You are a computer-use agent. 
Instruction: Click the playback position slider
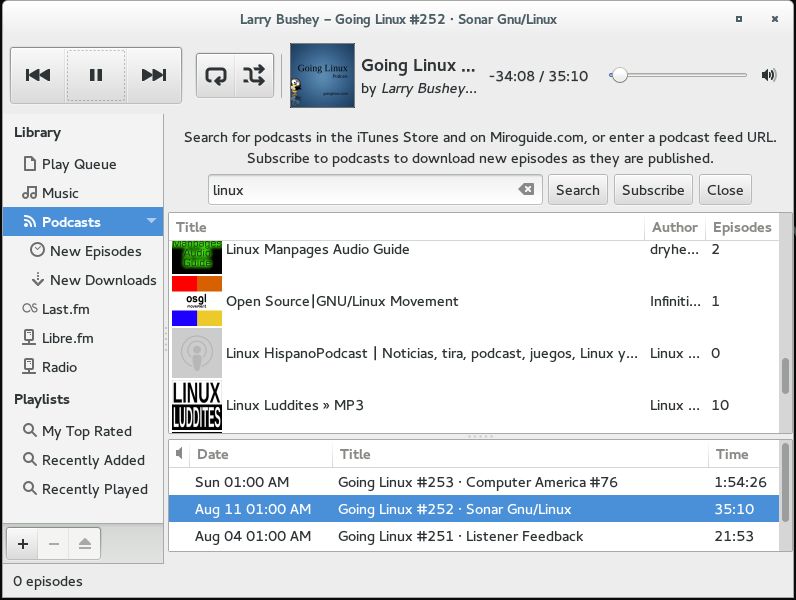[x=678, y=75]
